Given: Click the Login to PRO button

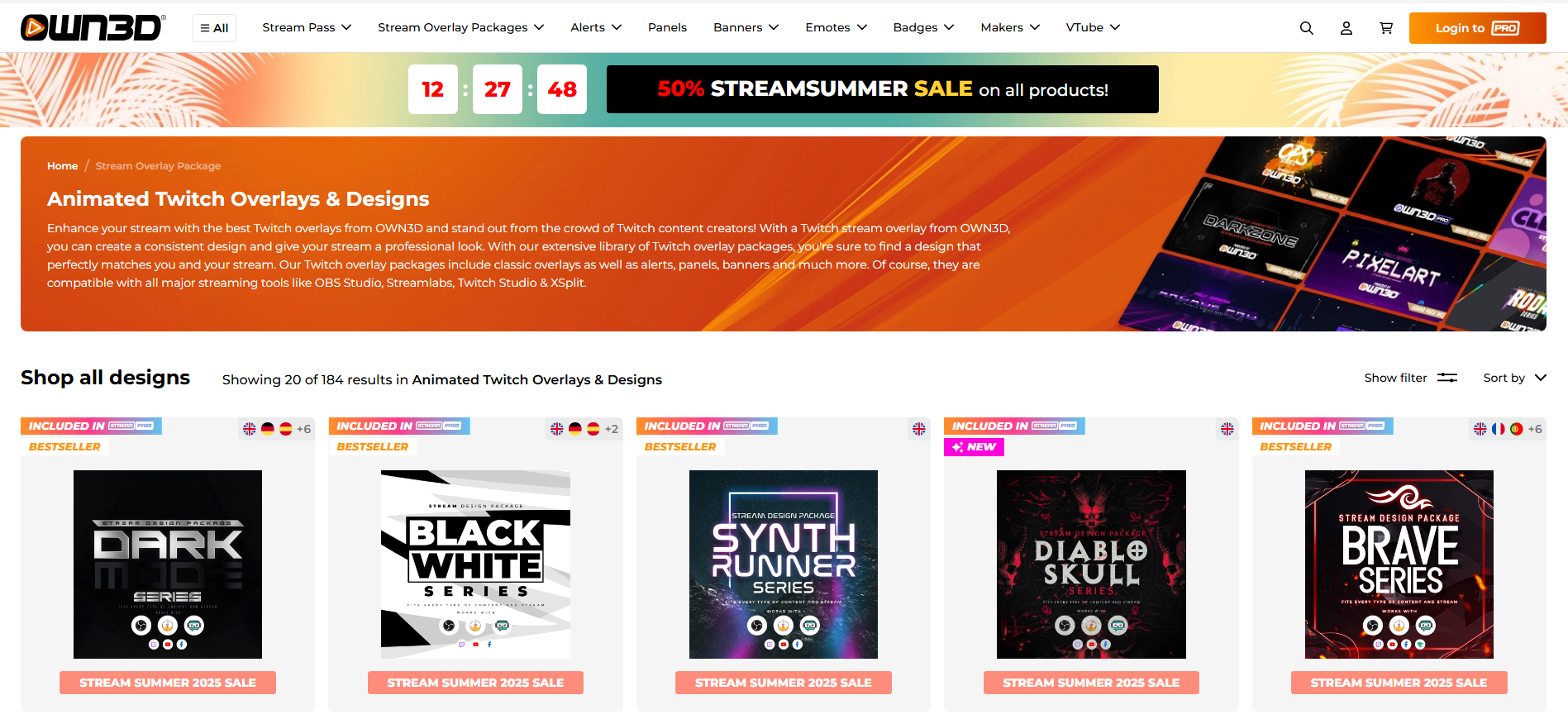Looking at the screenshot, I should [1477, 28].
